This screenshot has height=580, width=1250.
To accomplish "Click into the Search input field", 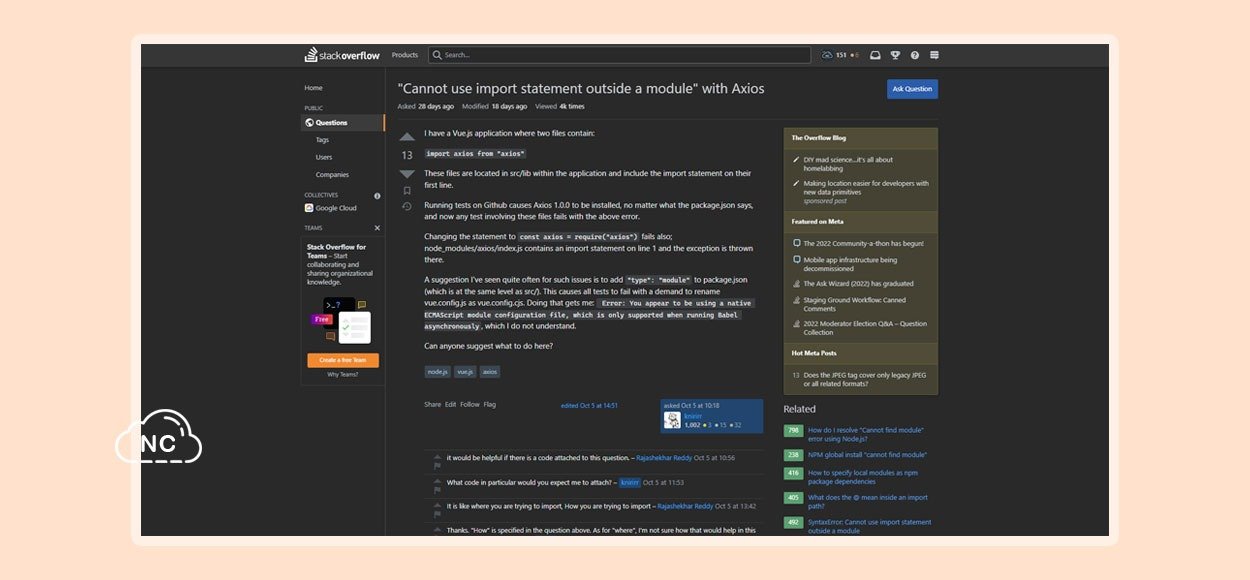I will (x=620, y=55).
